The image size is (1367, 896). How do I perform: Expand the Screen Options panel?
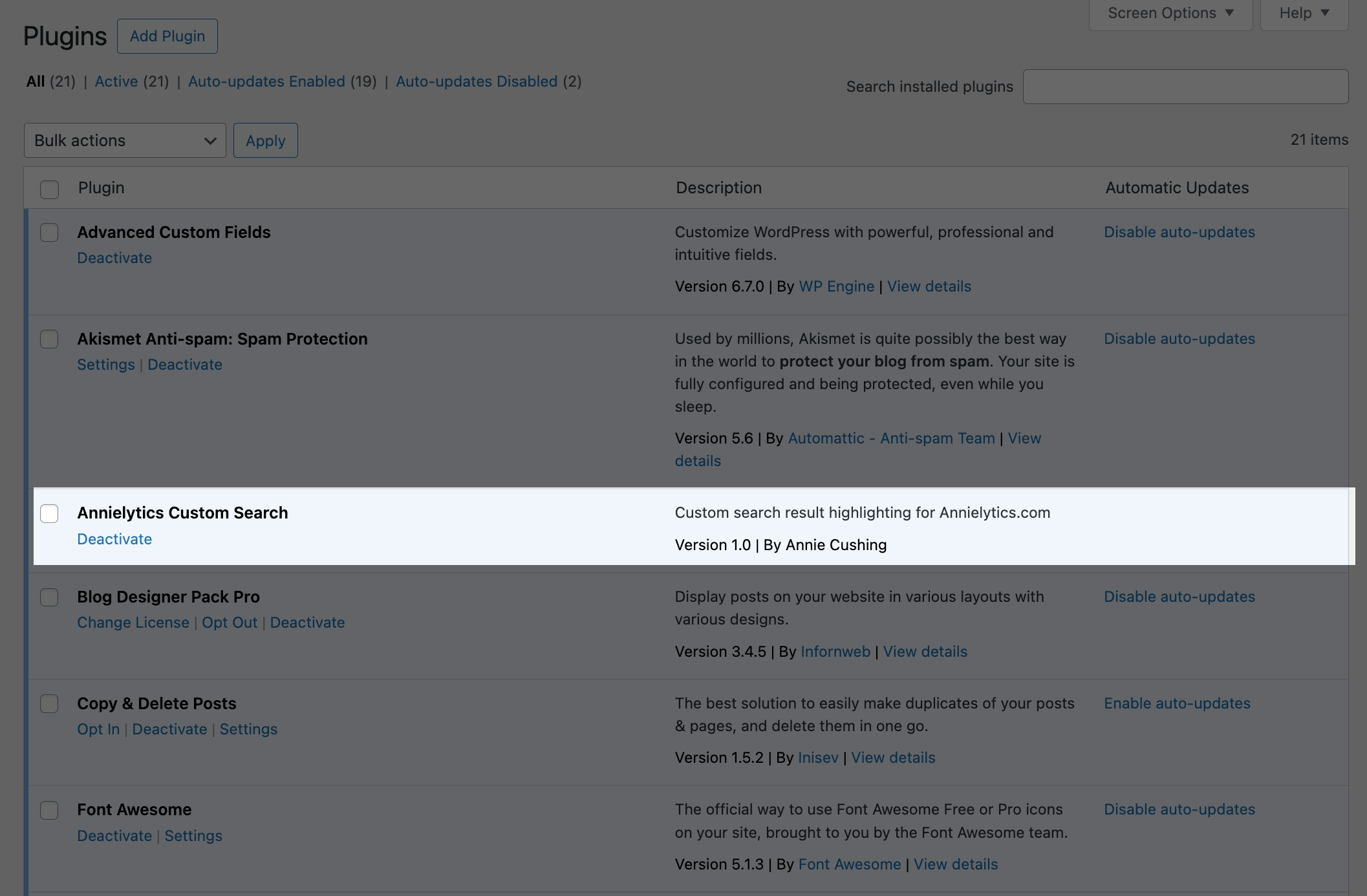click(x=1170, y=14)
